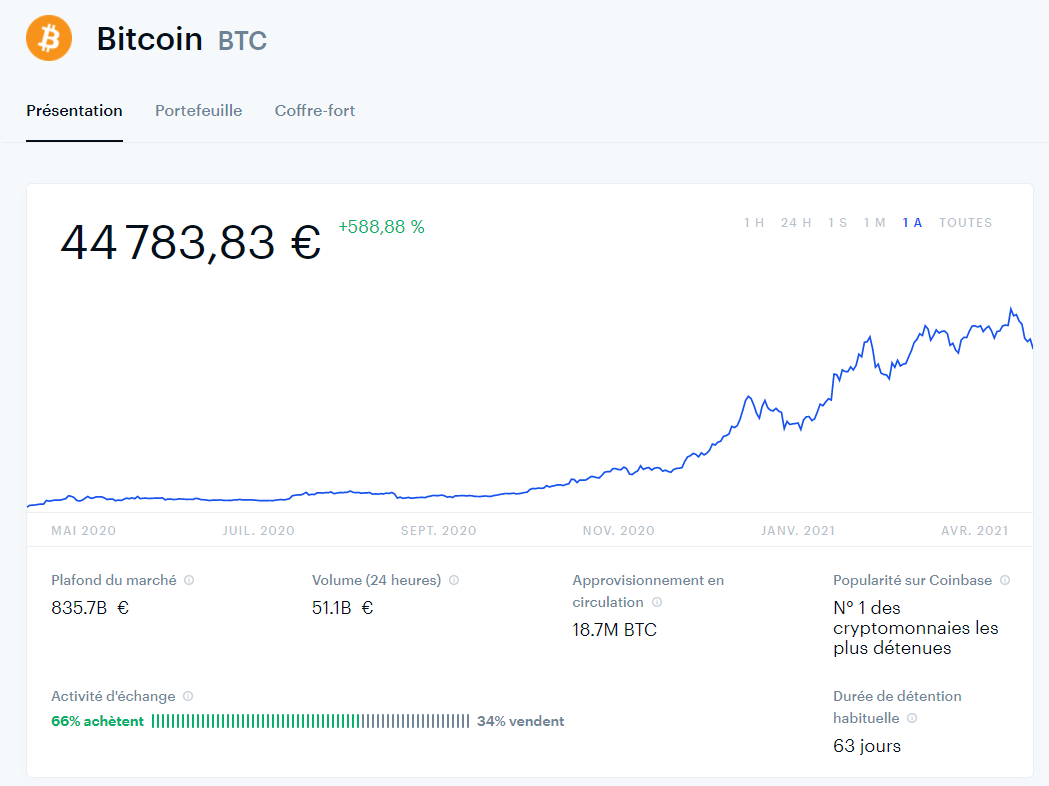Click the price chart peak near April 2021
This screenshot has height=786, width=1049.
coord(1012,309)
